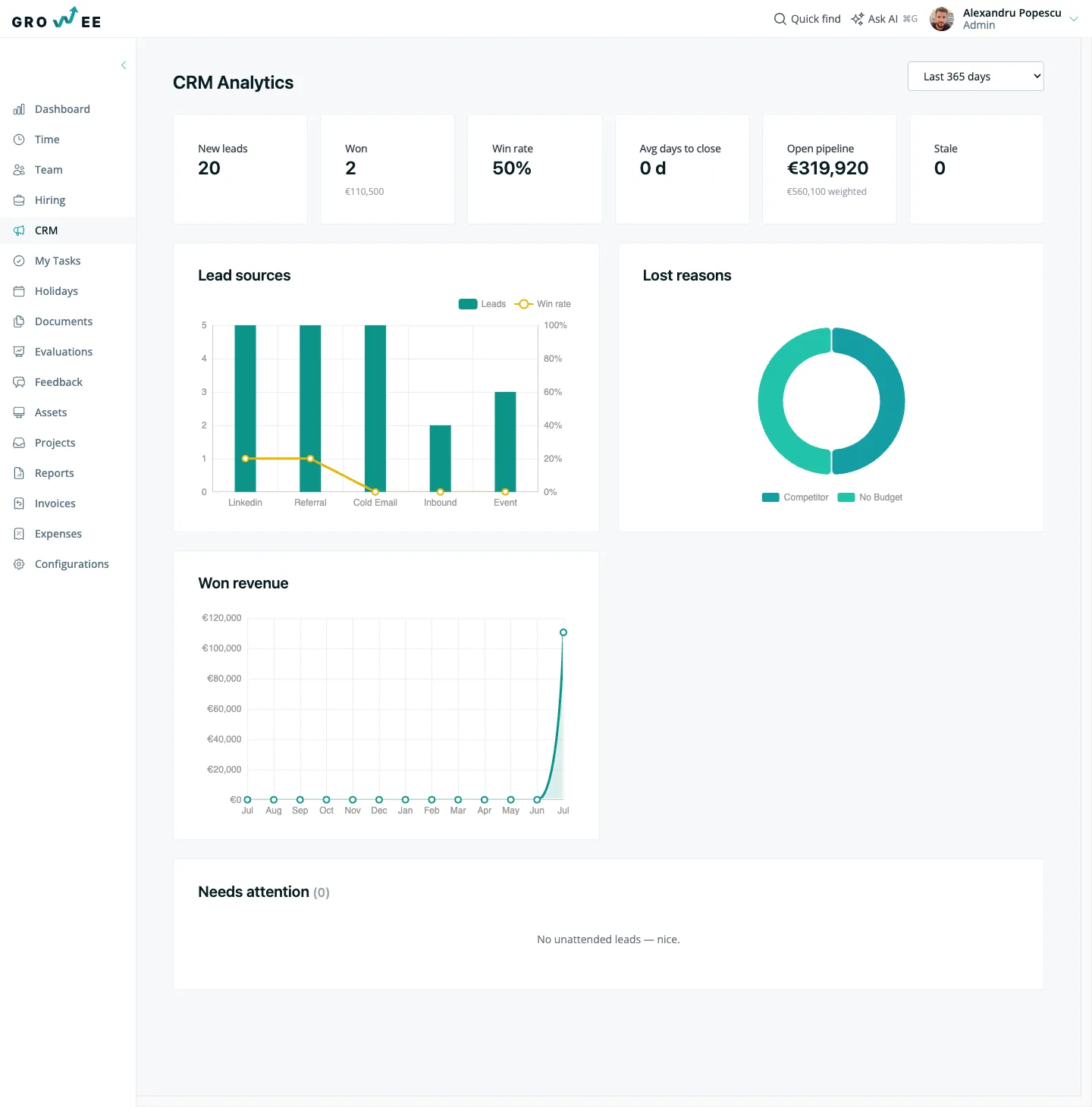This screenshot has height=1107, width=1092.
Task: Click the Ask AI sparkle icon
Action: [x=858, y=19]
